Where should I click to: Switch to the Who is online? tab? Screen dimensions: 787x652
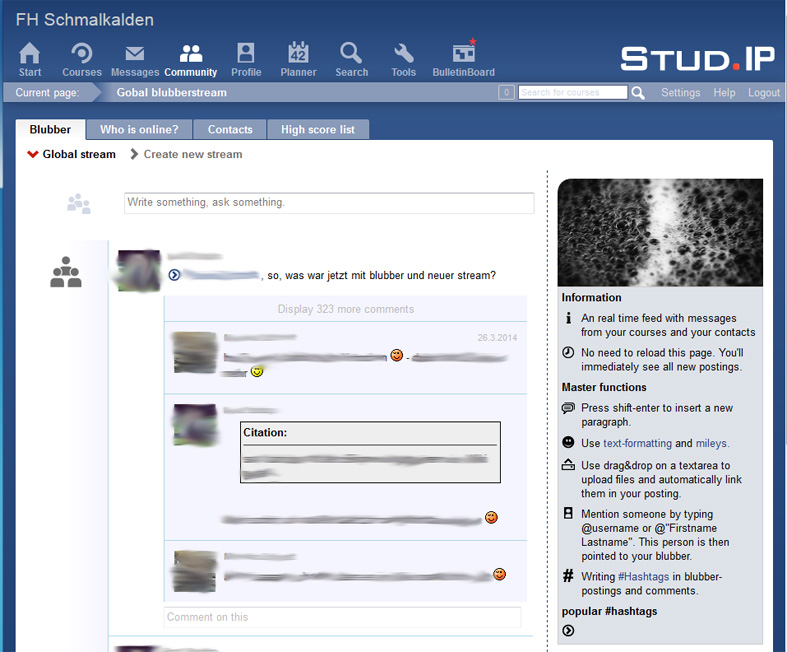coord(139,129)
